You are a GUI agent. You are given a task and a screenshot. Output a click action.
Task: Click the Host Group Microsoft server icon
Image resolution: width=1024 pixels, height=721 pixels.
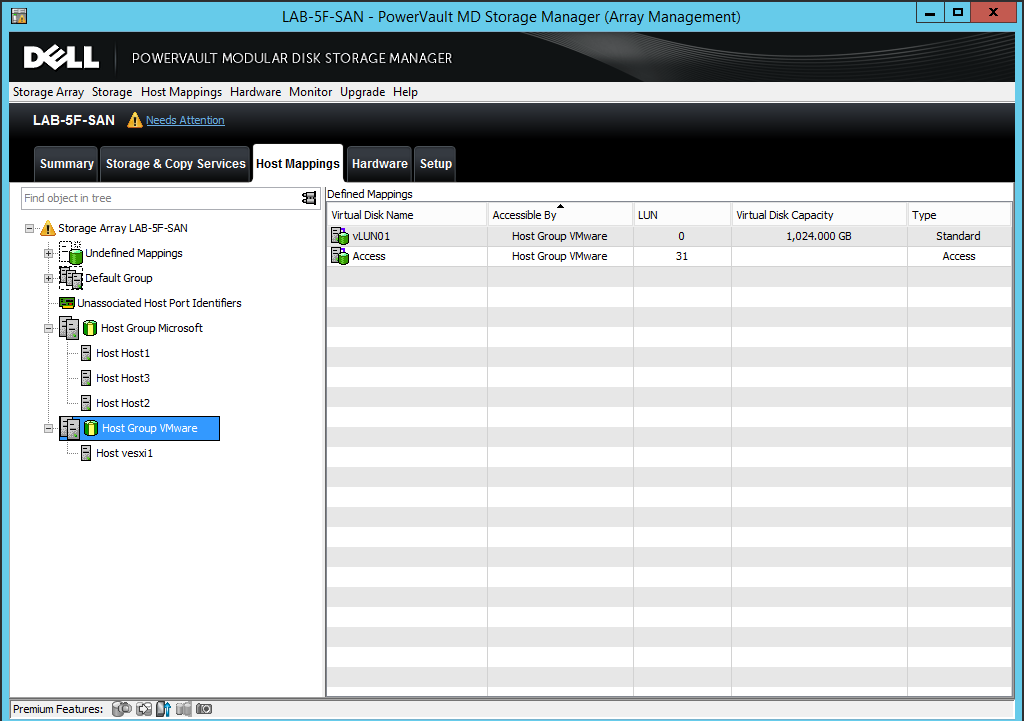point(69,328)
